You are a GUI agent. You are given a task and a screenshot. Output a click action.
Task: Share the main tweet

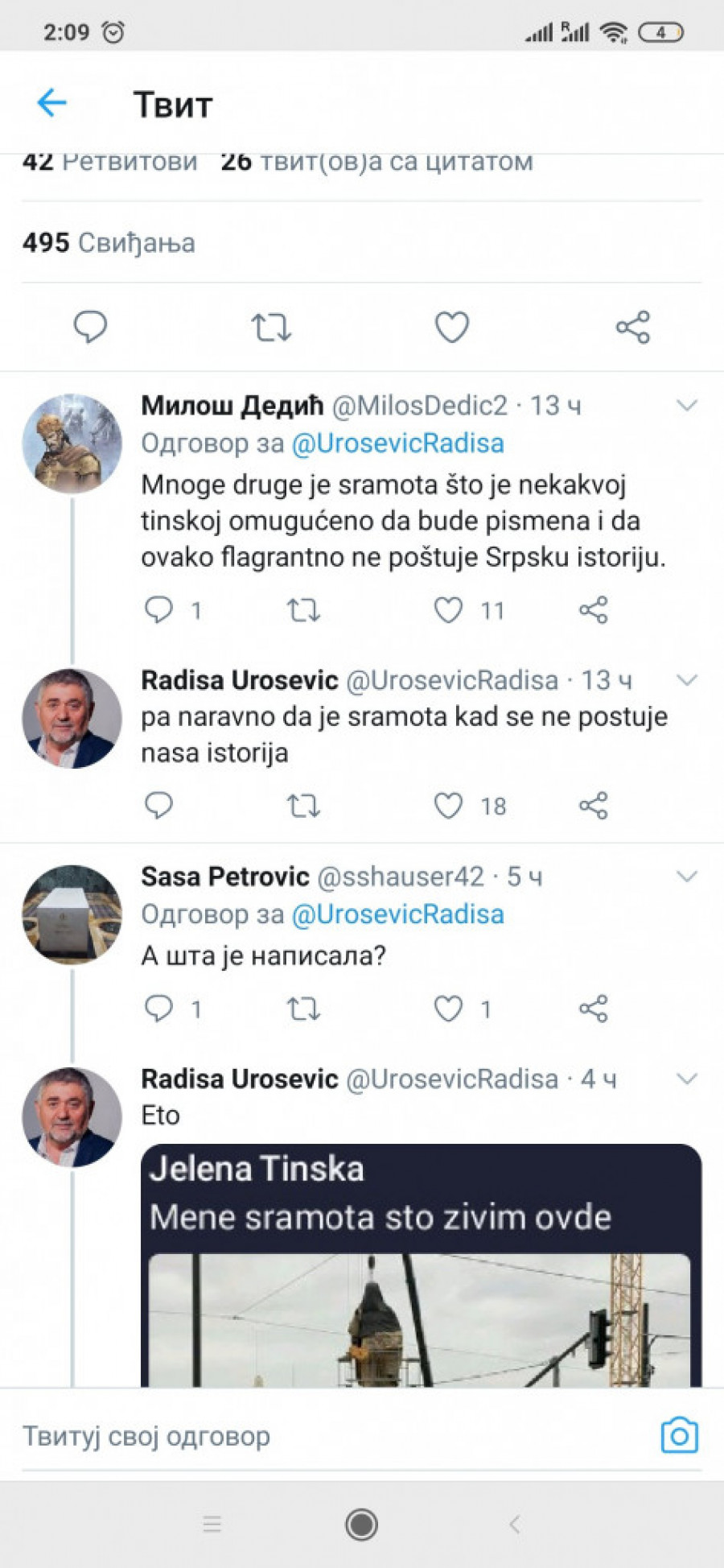[x=632, y=327]
